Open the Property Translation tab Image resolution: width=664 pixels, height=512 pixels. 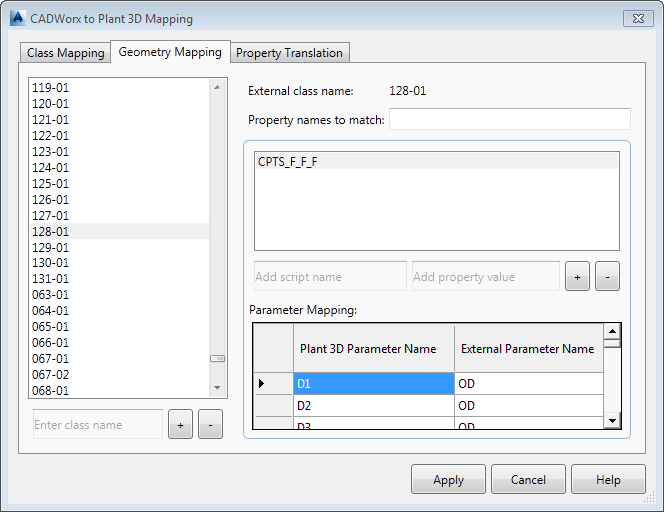(x=289, y=53)
